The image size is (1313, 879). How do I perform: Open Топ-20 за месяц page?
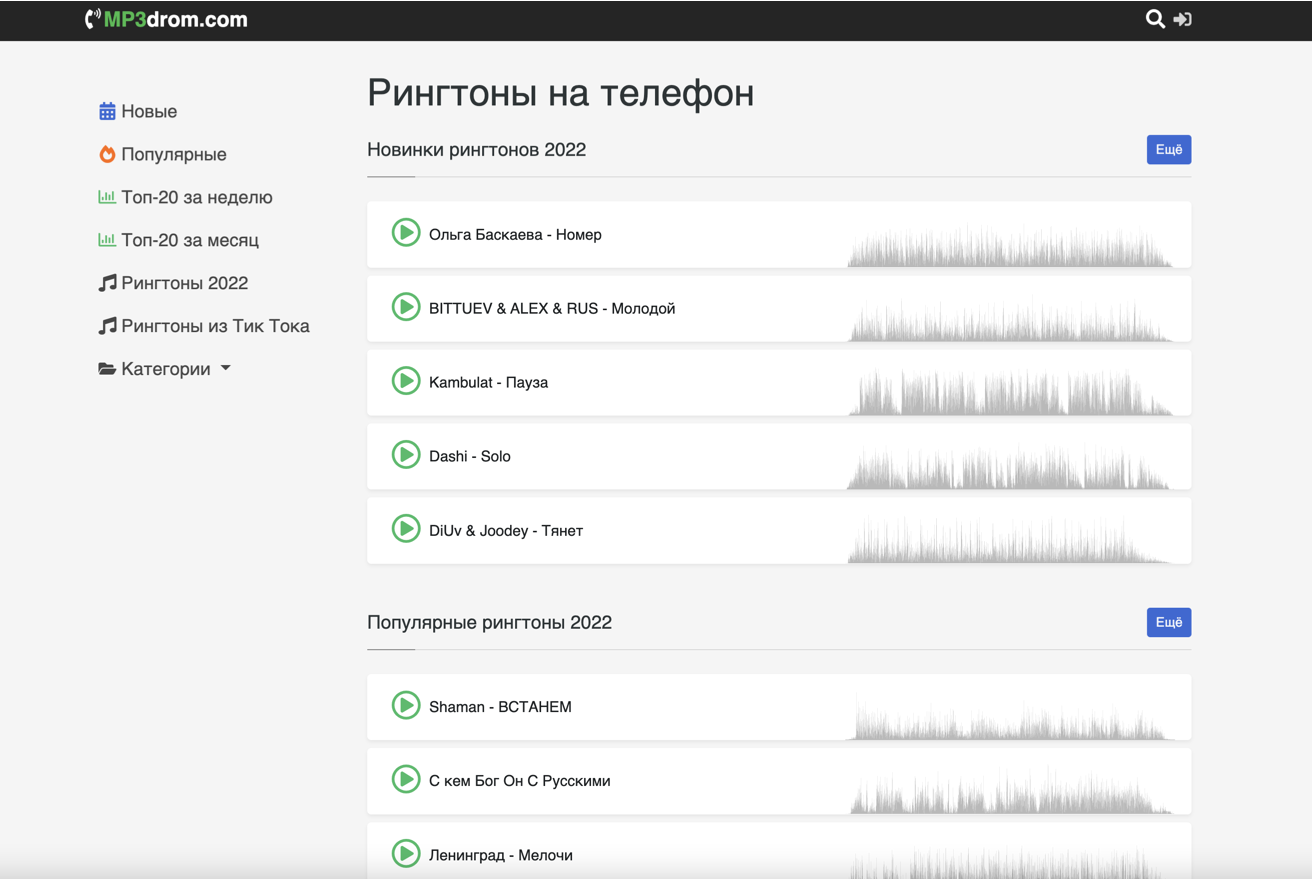click(190, 240)
